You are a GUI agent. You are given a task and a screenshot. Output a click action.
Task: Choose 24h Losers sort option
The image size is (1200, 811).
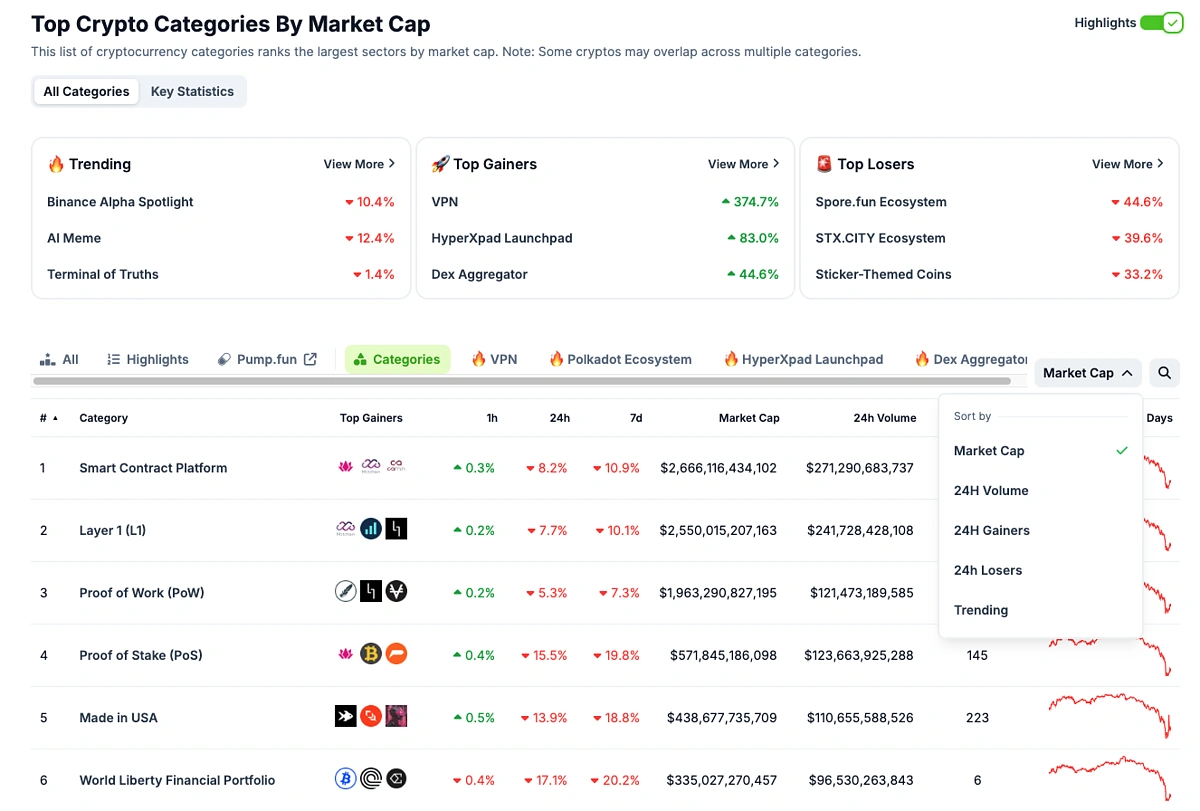click(x=1040, y=571)
